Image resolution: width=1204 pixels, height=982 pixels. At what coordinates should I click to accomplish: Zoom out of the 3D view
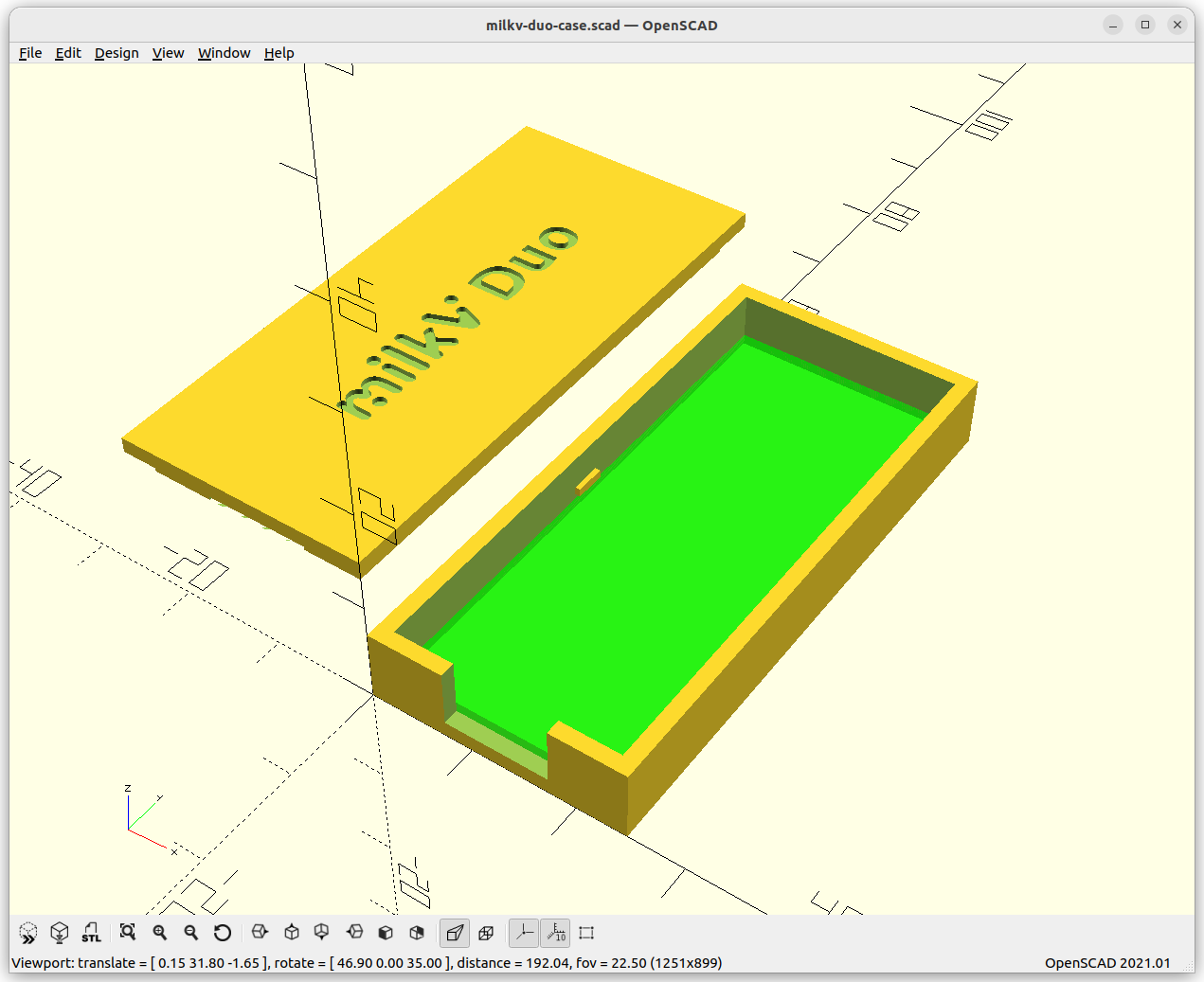click(x=191, y=933)
